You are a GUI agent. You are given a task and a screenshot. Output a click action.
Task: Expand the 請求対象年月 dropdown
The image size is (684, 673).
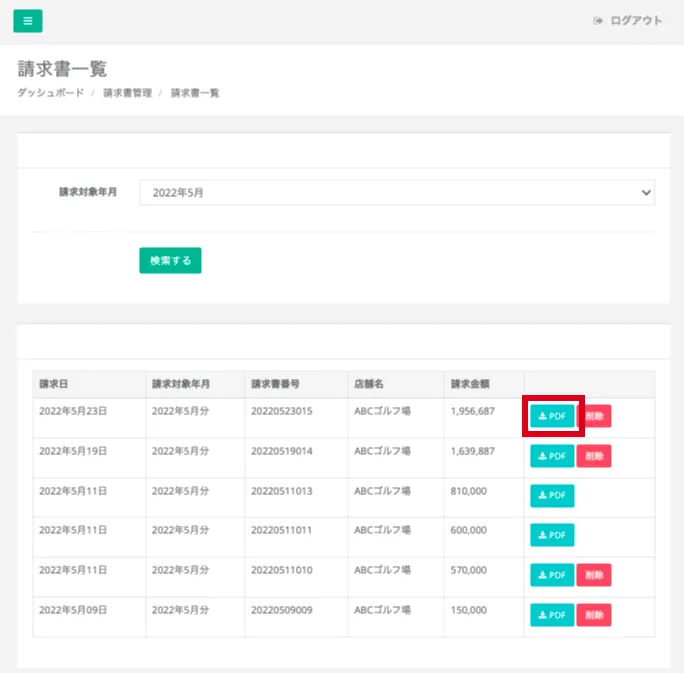(x=396, y=193)
